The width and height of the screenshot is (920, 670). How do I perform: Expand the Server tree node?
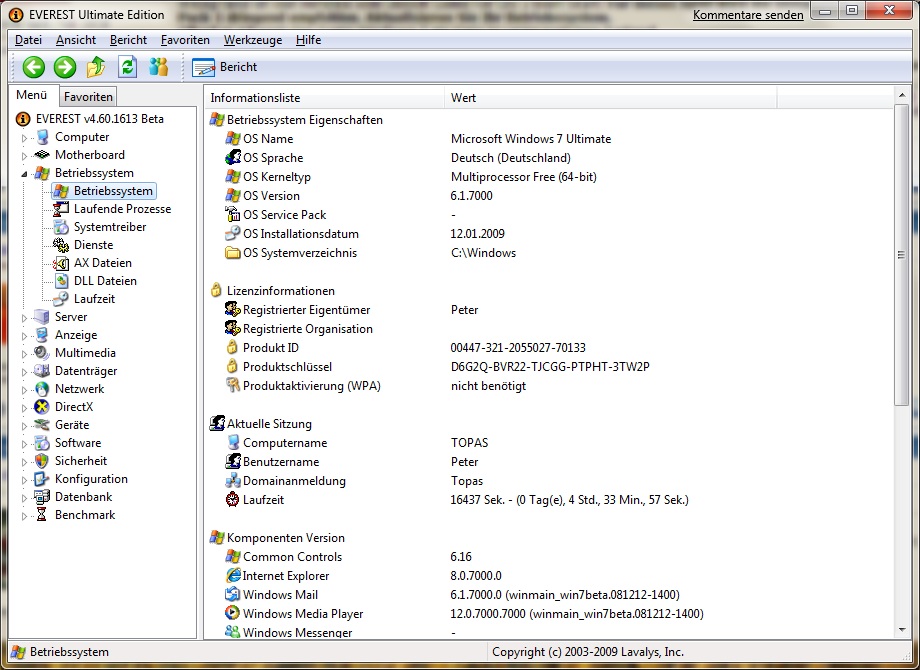coord(24,318)
